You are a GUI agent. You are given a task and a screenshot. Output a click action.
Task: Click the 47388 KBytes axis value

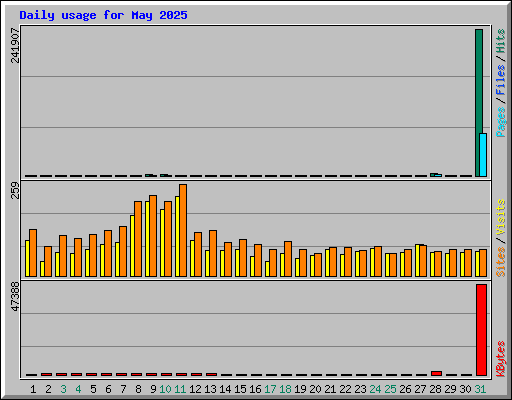click(x=15, y=296)
